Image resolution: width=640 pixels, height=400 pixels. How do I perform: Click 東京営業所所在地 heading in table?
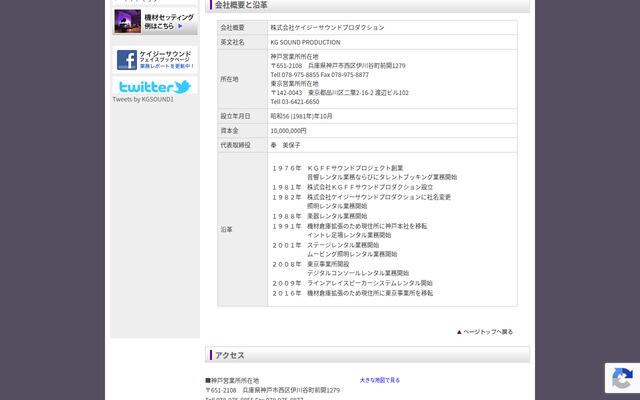(294, 84)
